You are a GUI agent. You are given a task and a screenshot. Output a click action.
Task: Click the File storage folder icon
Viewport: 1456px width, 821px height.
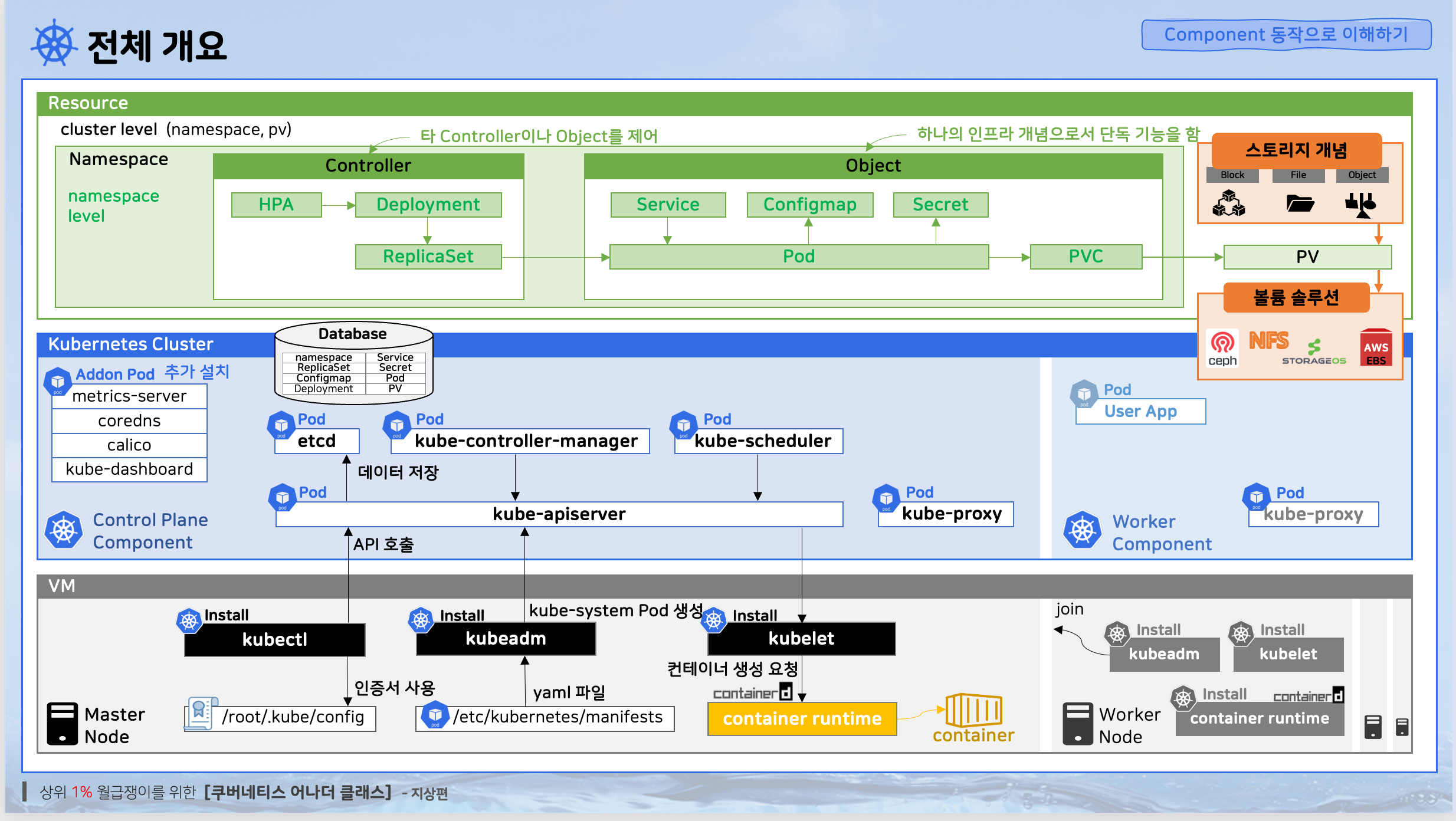(1300, 203)
